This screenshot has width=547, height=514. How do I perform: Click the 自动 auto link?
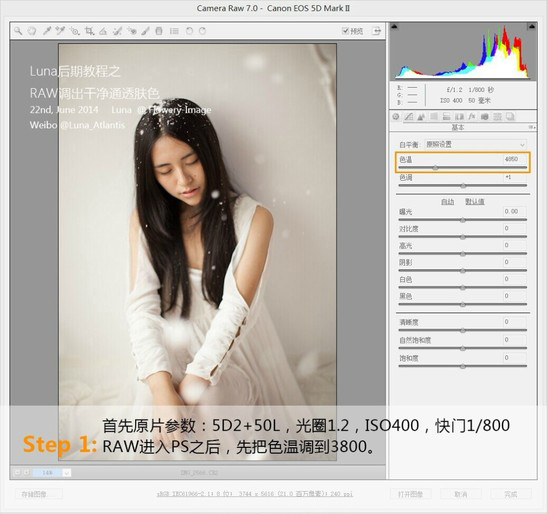(447, 201)
